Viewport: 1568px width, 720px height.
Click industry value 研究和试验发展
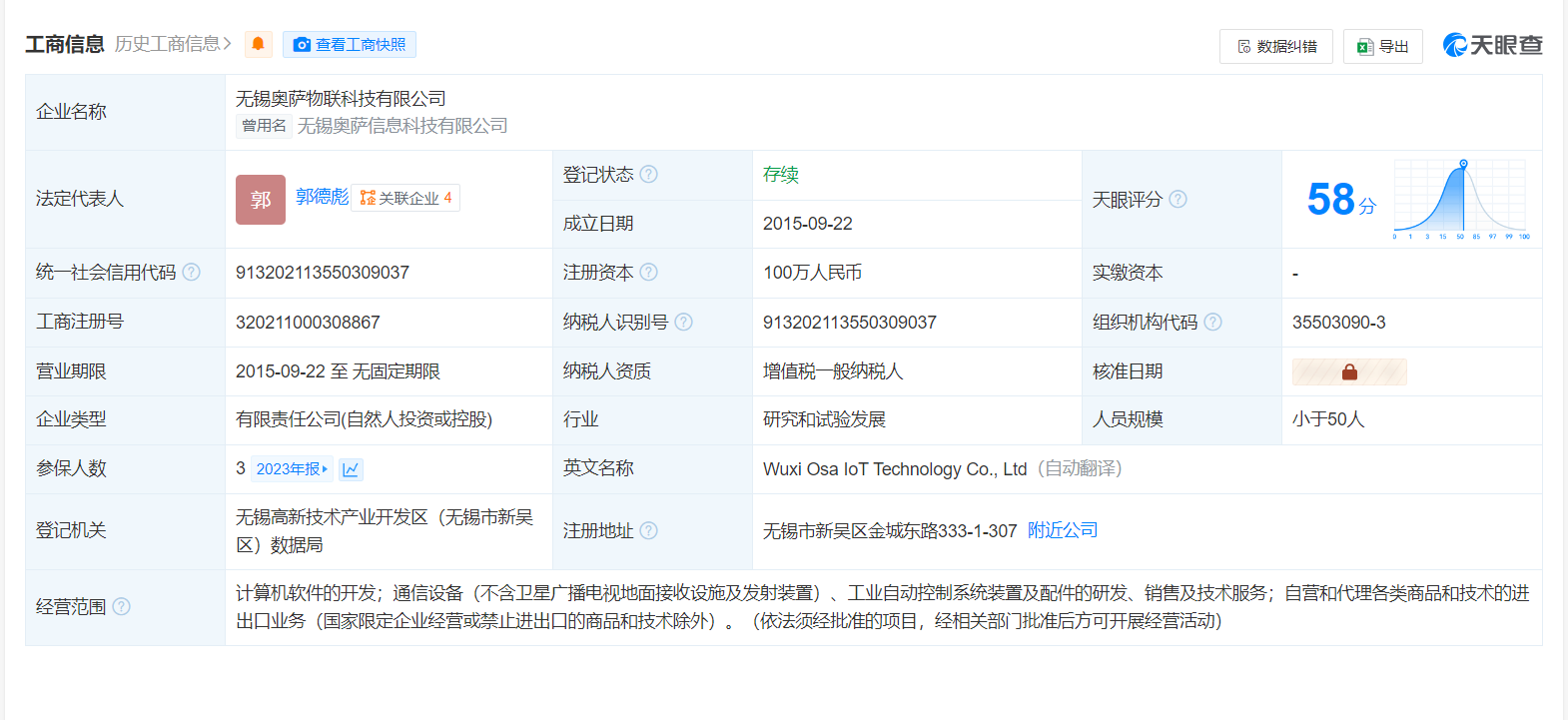[825, 419]
